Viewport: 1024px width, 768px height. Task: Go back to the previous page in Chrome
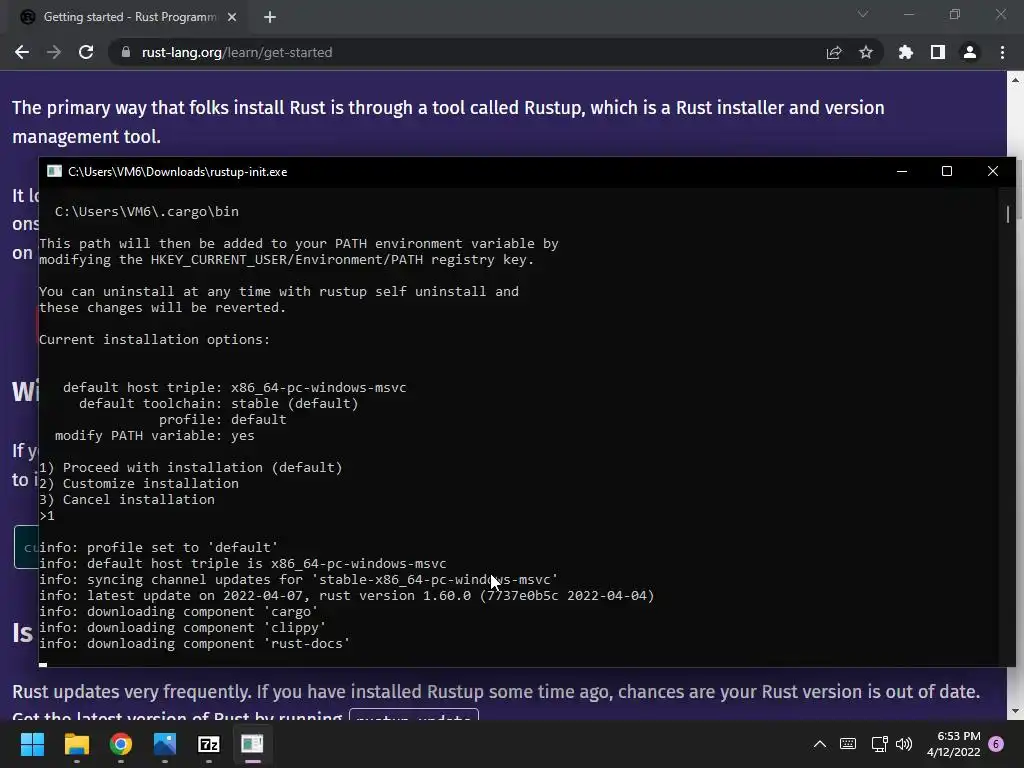click(22, 52)
